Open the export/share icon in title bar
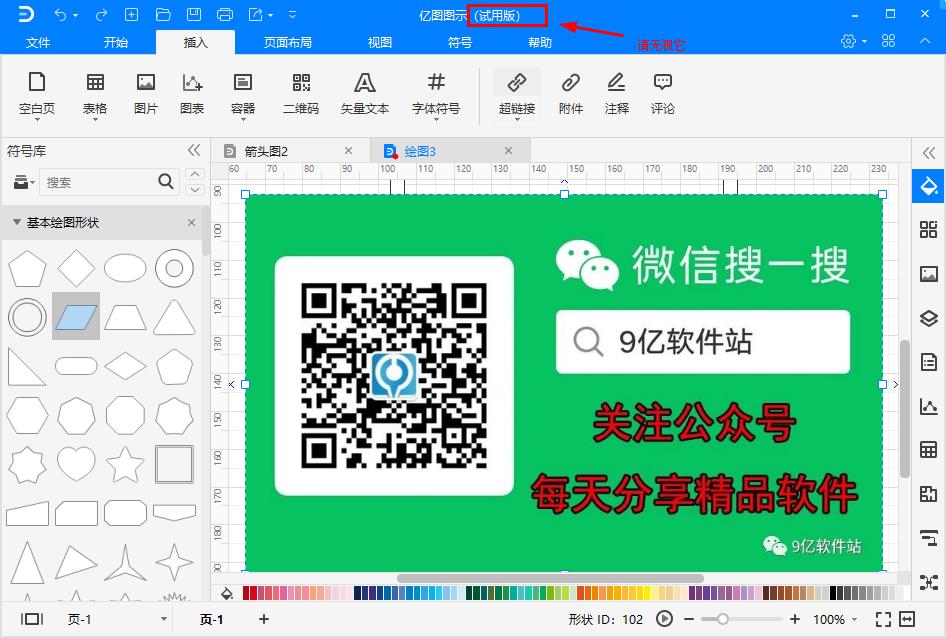The image size is (946, 638). [x=256, y=14]
